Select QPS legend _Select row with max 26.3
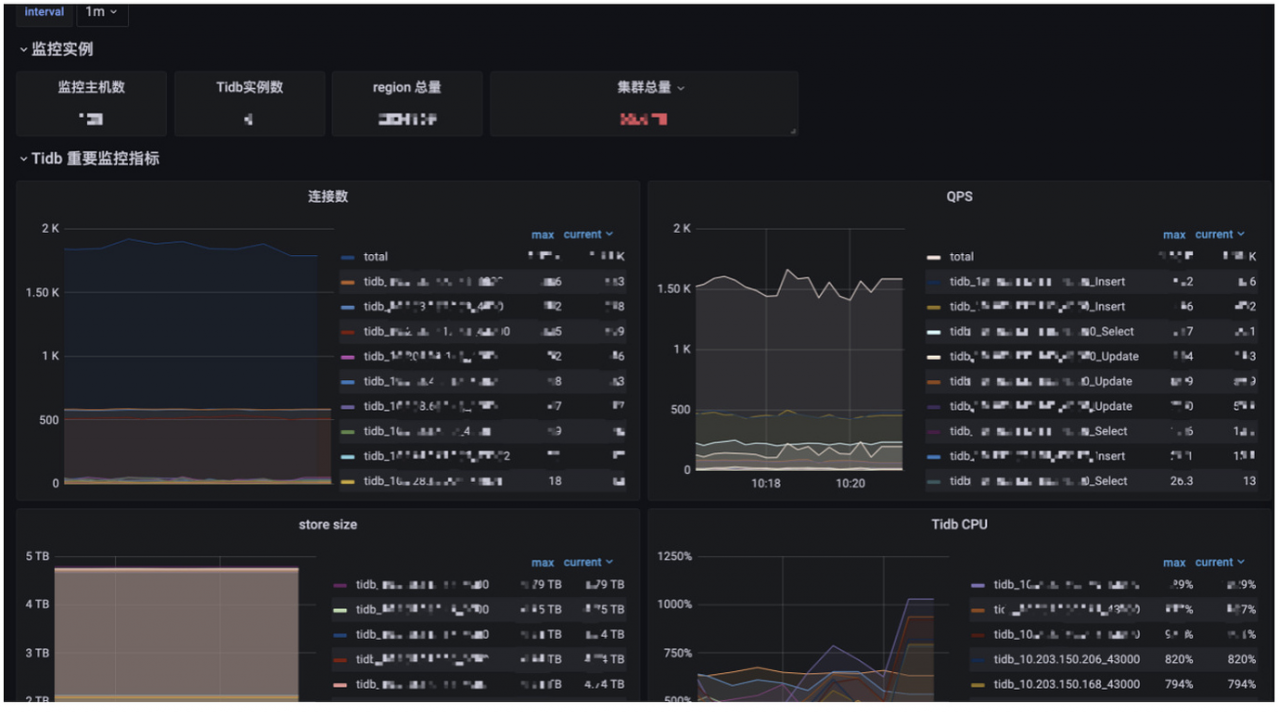Viewport: 1280px width, 712px height. pos(1092,481)
